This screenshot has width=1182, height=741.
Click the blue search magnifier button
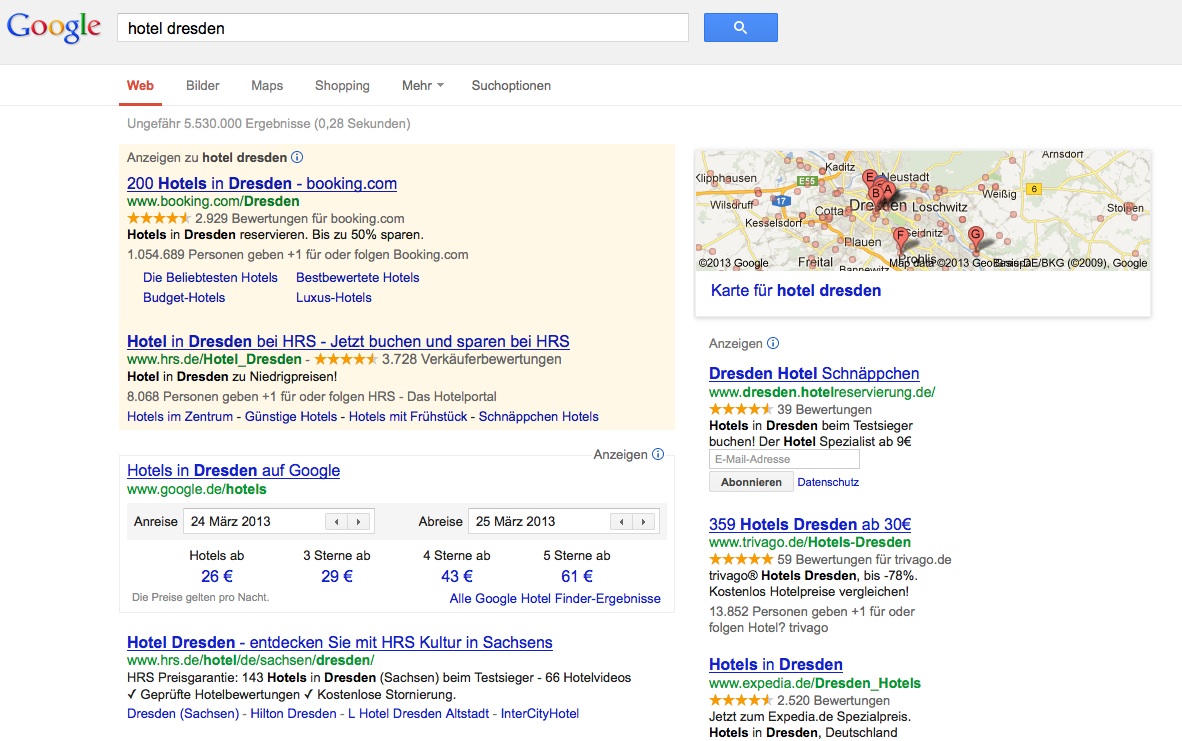[x=740, y=27]
